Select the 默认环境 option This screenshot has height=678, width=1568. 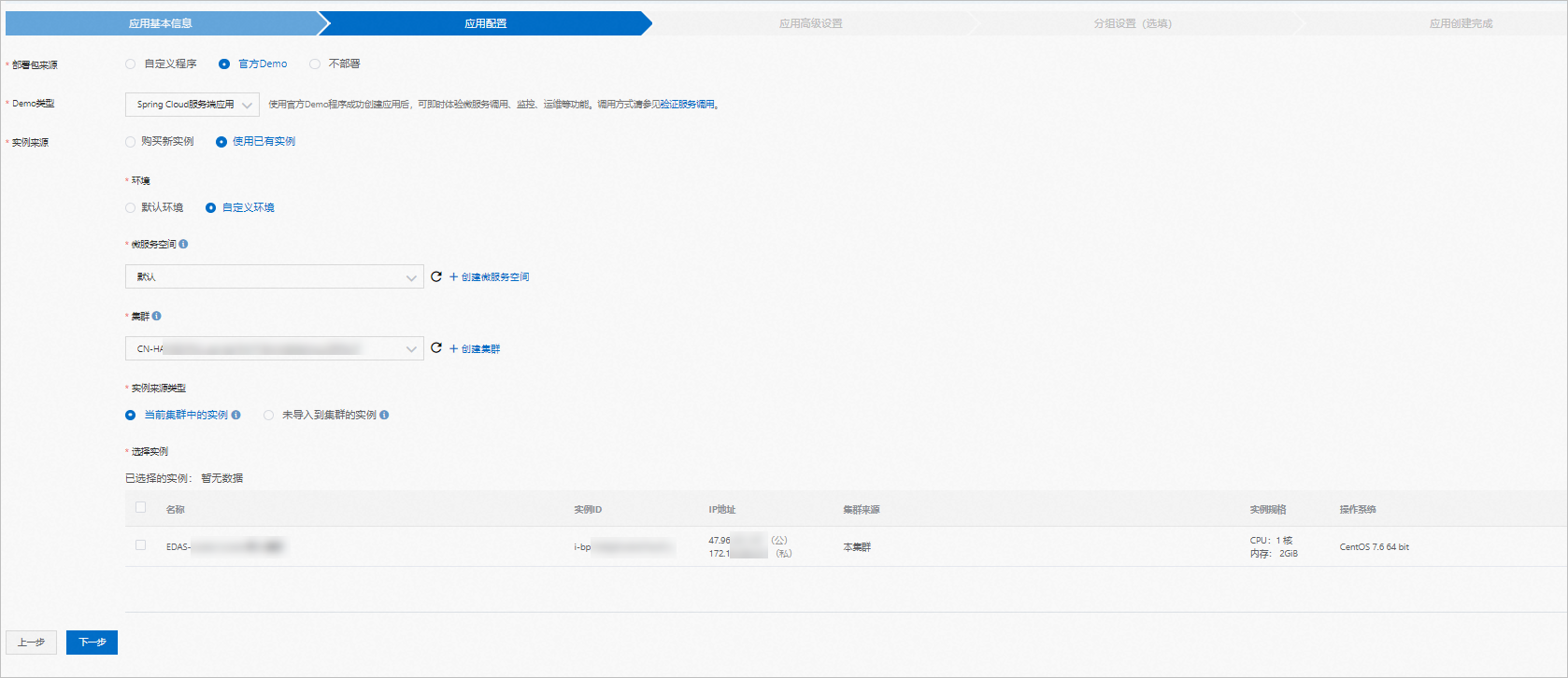click(x=130, y=207)
